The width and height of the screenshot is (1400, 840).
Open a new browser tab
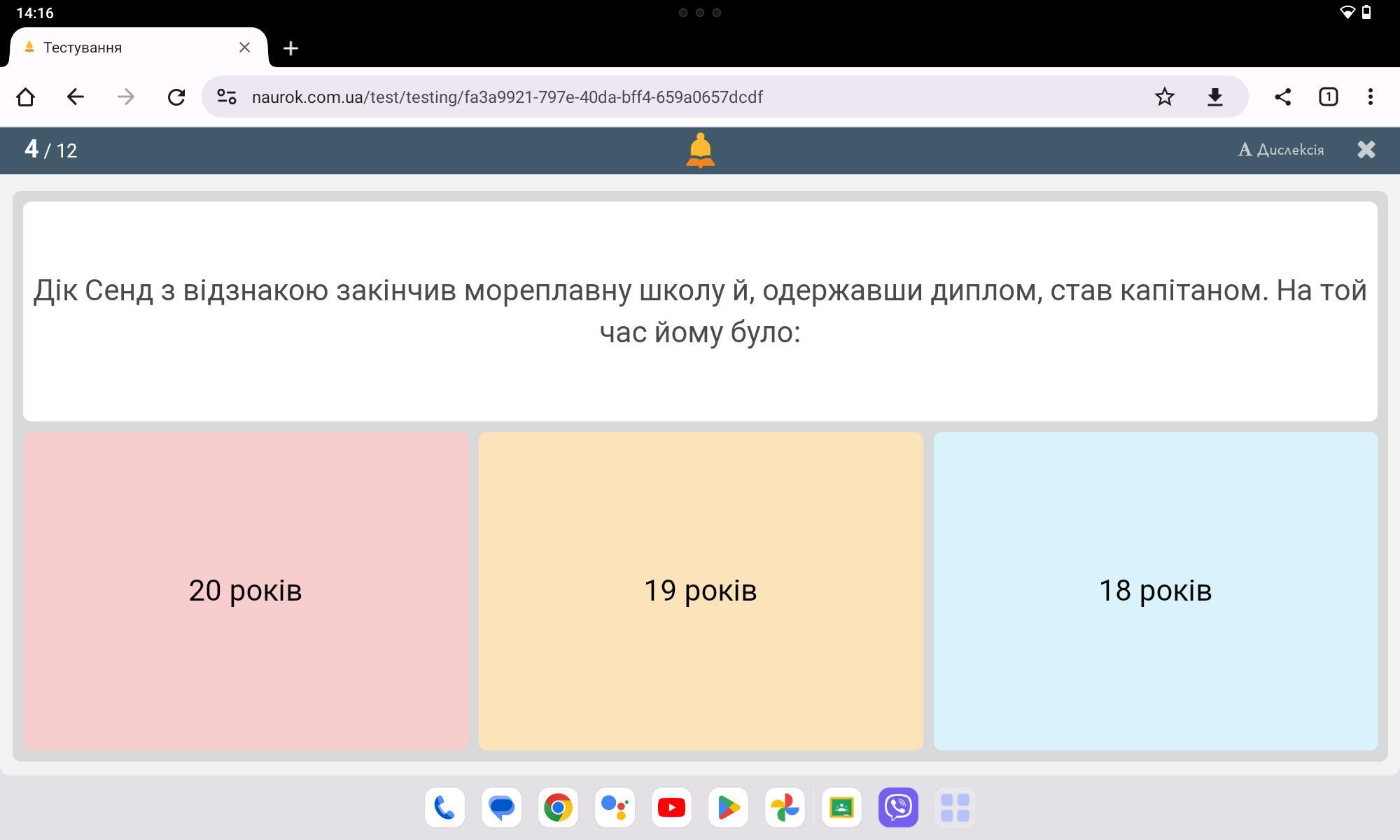[290, 48]
